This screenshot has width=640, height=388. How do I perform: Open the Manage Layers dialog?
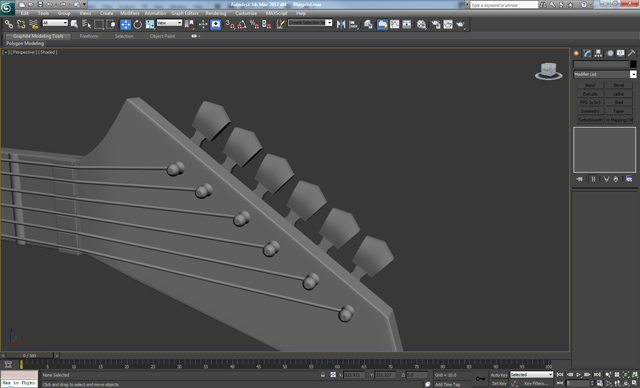pyautogui.click(x=368, y=24)
